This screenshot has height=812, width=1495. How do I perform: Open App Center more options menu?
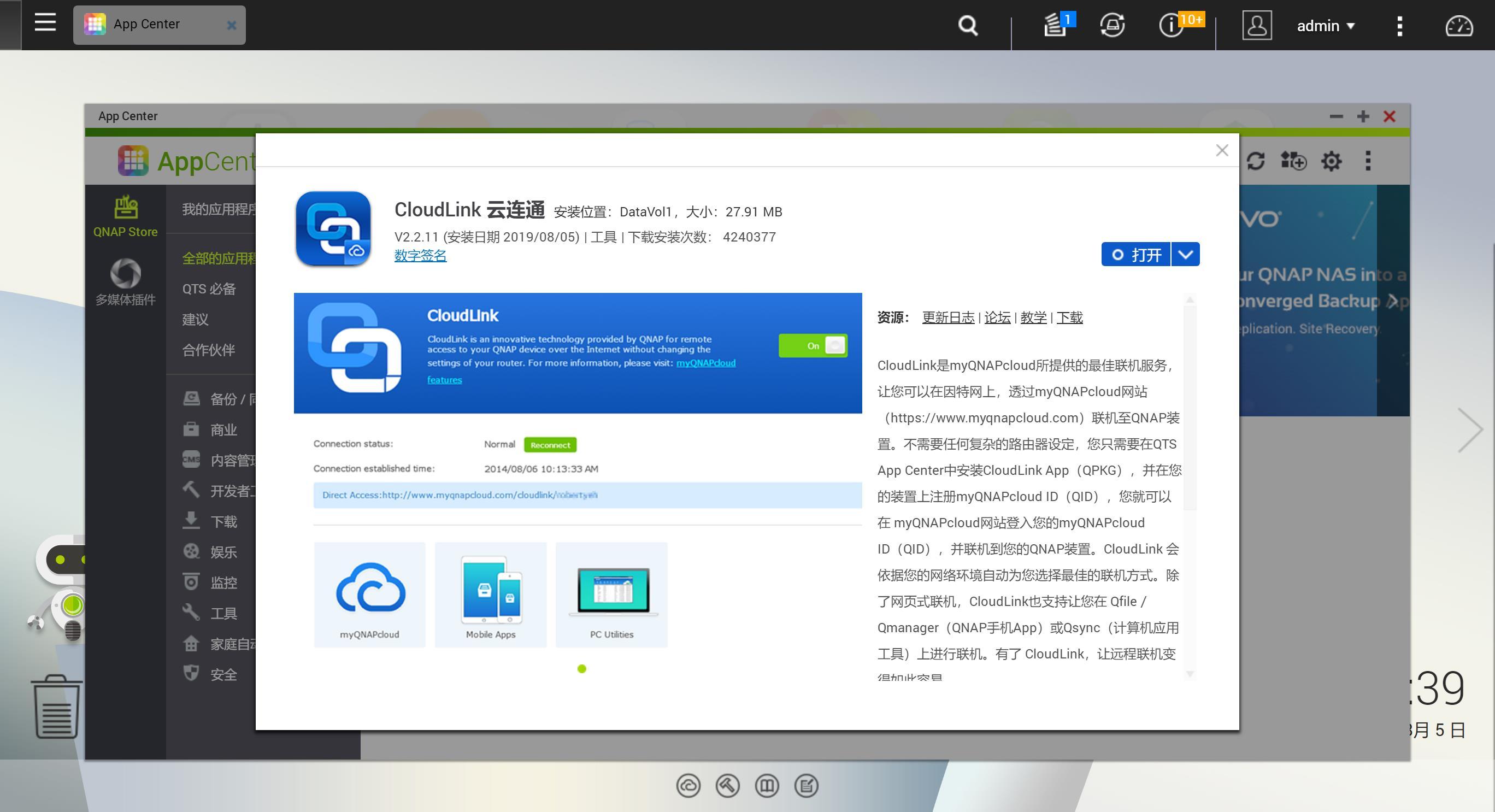point(1368,161)
